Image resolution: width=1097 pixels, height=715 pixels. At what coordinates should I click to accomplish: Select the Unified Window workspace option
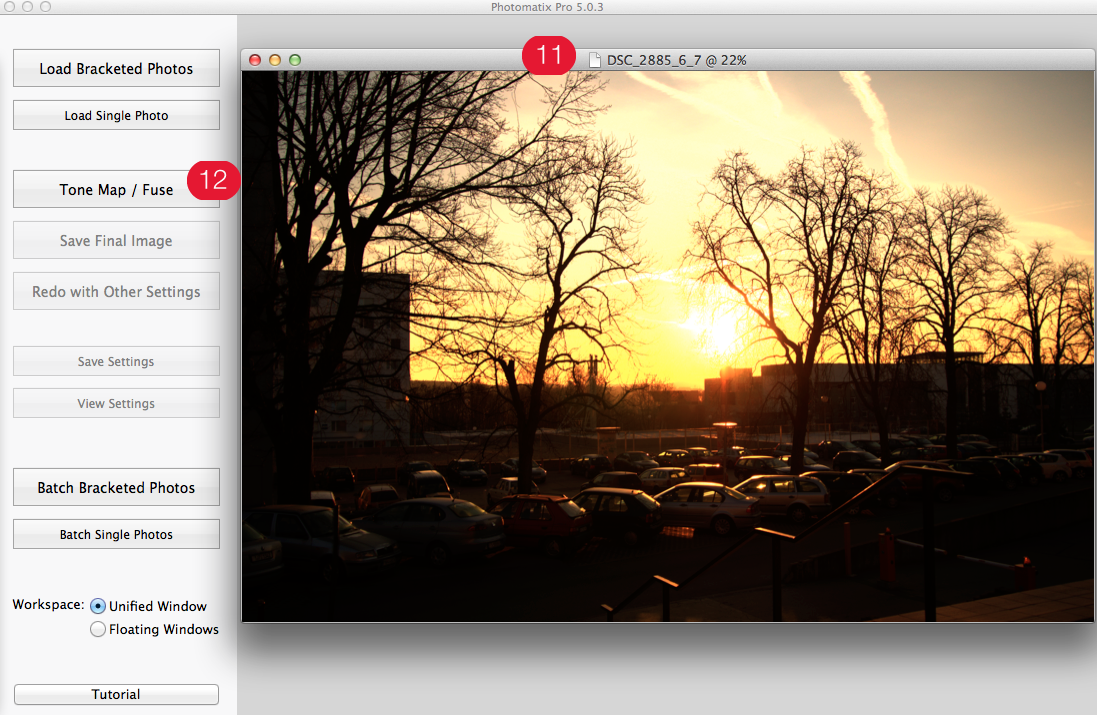point(98,606)
